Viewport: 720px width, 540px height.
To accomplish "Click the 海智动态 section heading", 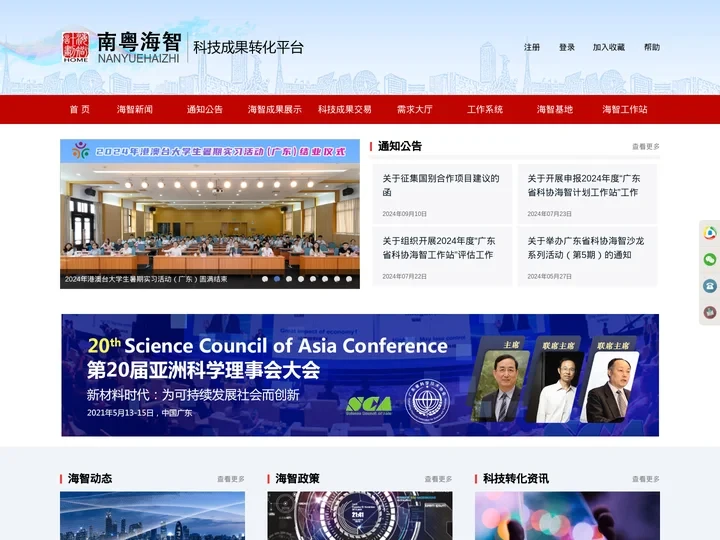I will tap(90, 478).
